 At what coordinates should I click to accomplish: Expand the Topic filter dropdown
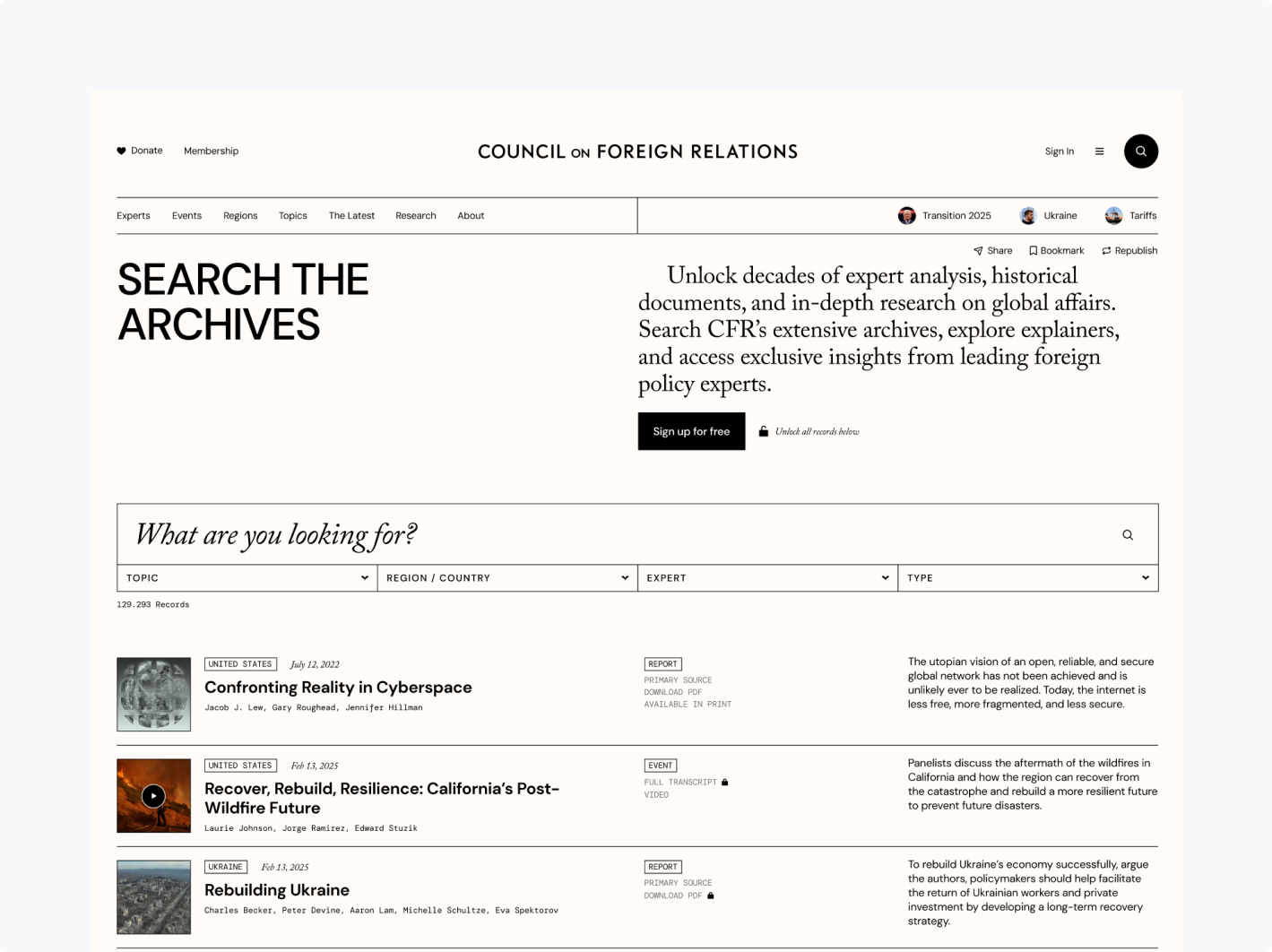(247, 578)
